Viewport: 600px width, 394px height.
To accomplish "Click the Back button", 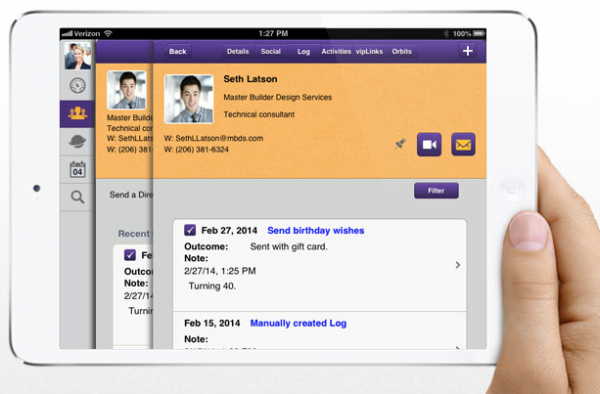I will pyautogui.click(x=177, y=52).
